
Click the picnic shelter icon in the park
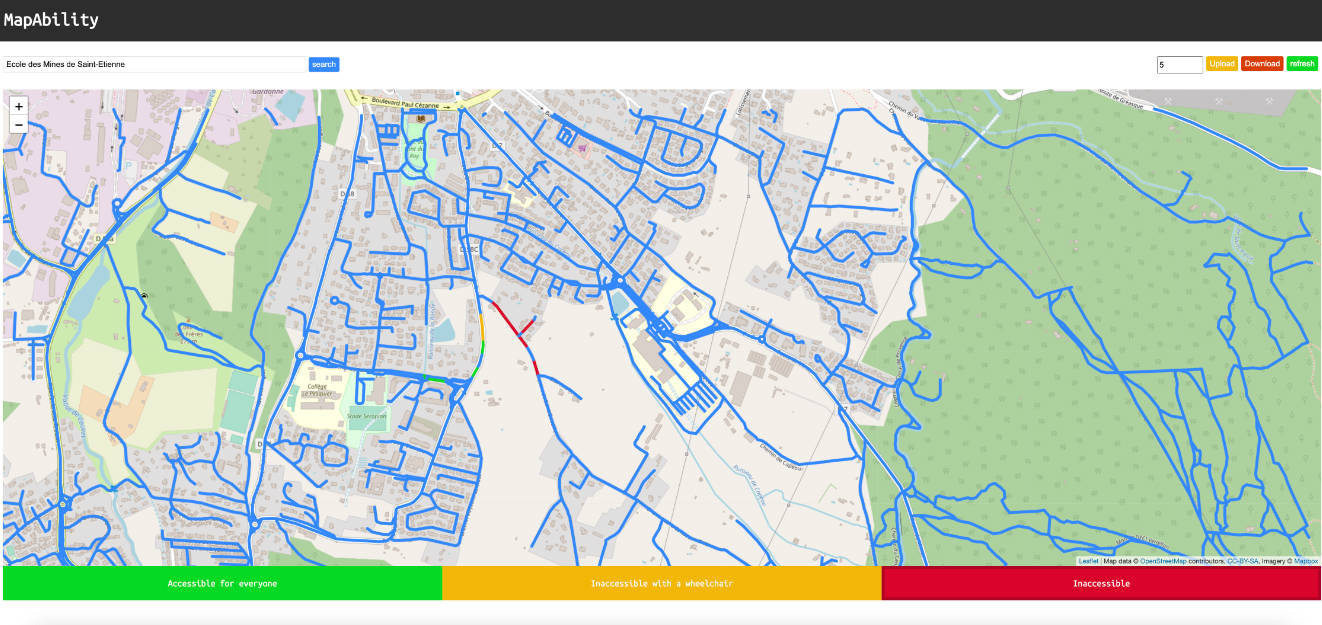[x=145, y=295]
